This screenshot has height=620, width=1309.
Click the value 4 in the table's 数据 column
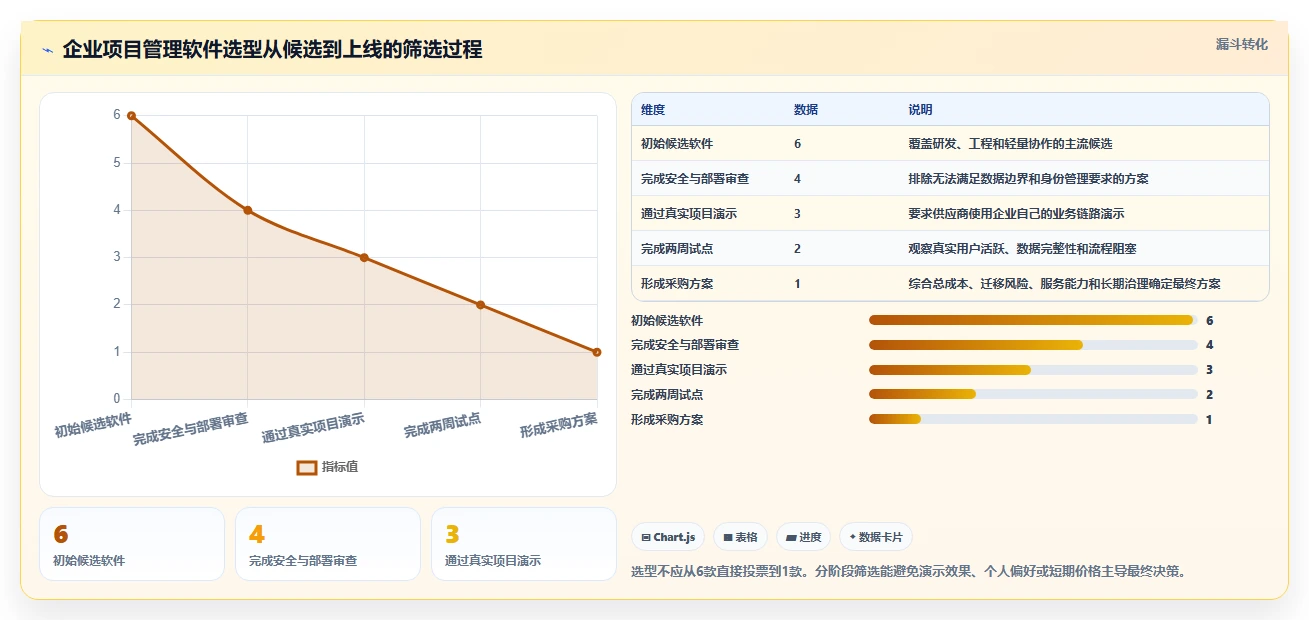click(x=797, y=179)
